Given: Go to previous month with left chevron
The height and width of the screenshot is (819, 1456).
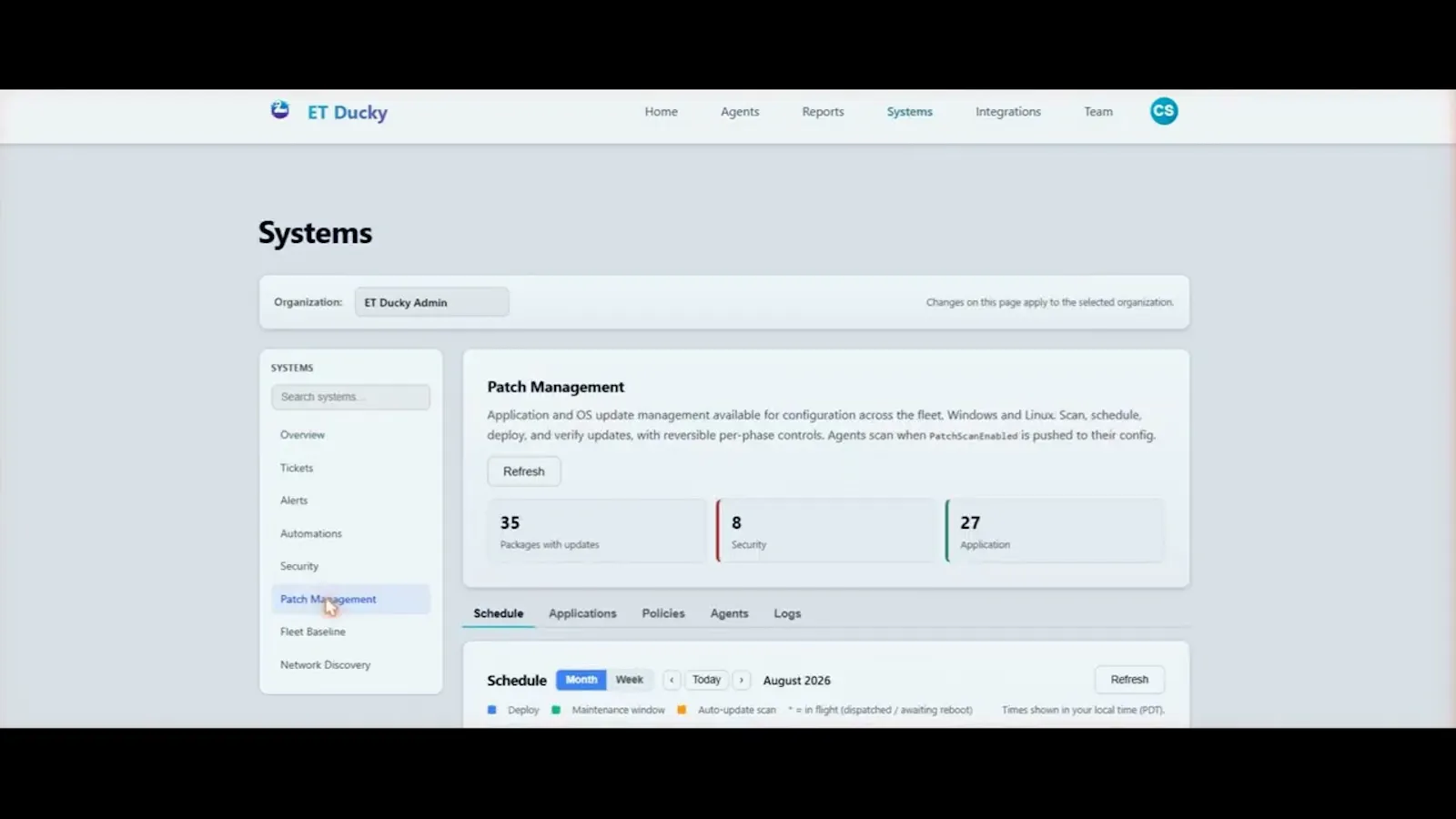Looking at the screenshot, I should (x=672, y=680).
